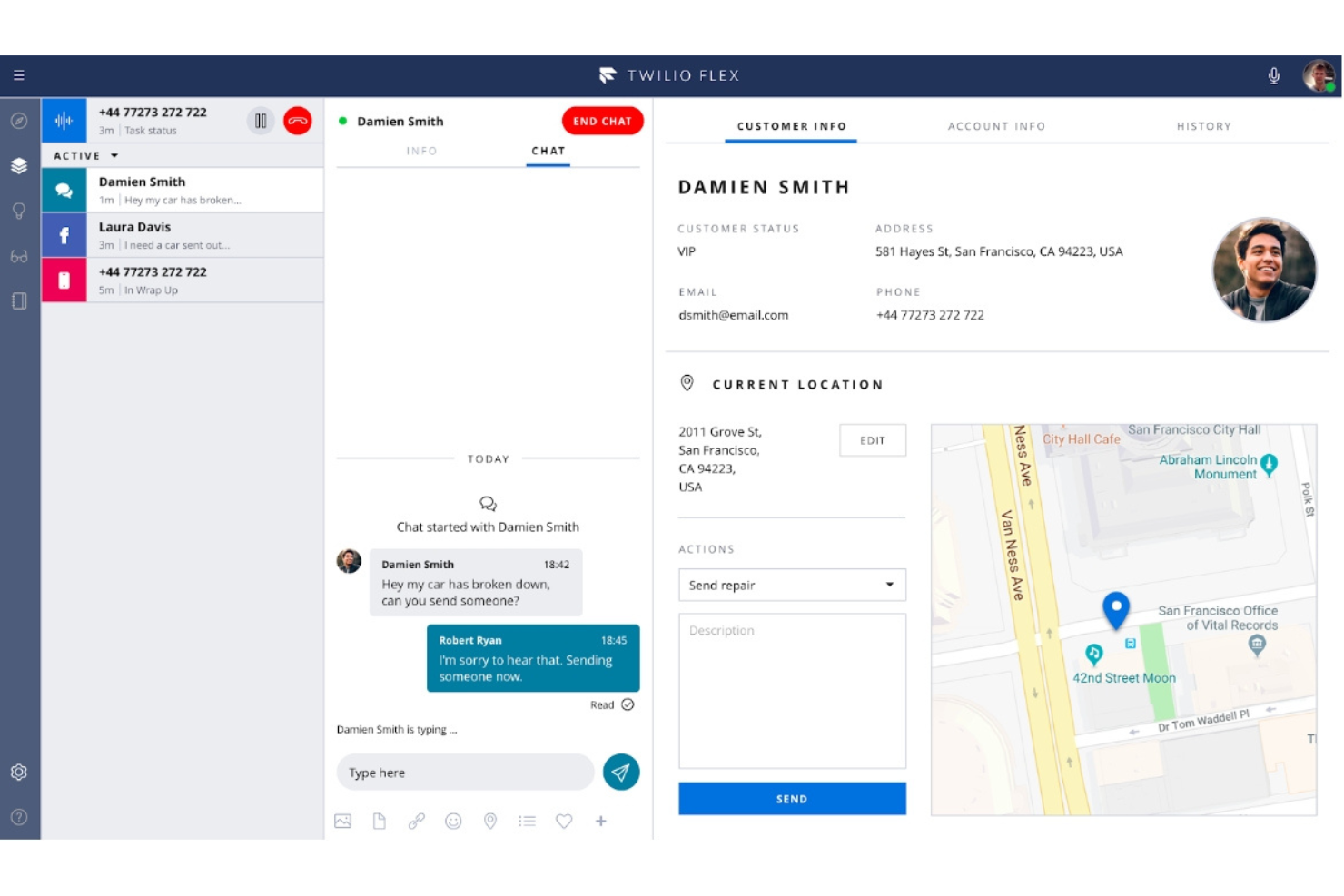Click the plus icon to add chat attachment
This screenshot has height=896, width=1344.
(600, 821)
